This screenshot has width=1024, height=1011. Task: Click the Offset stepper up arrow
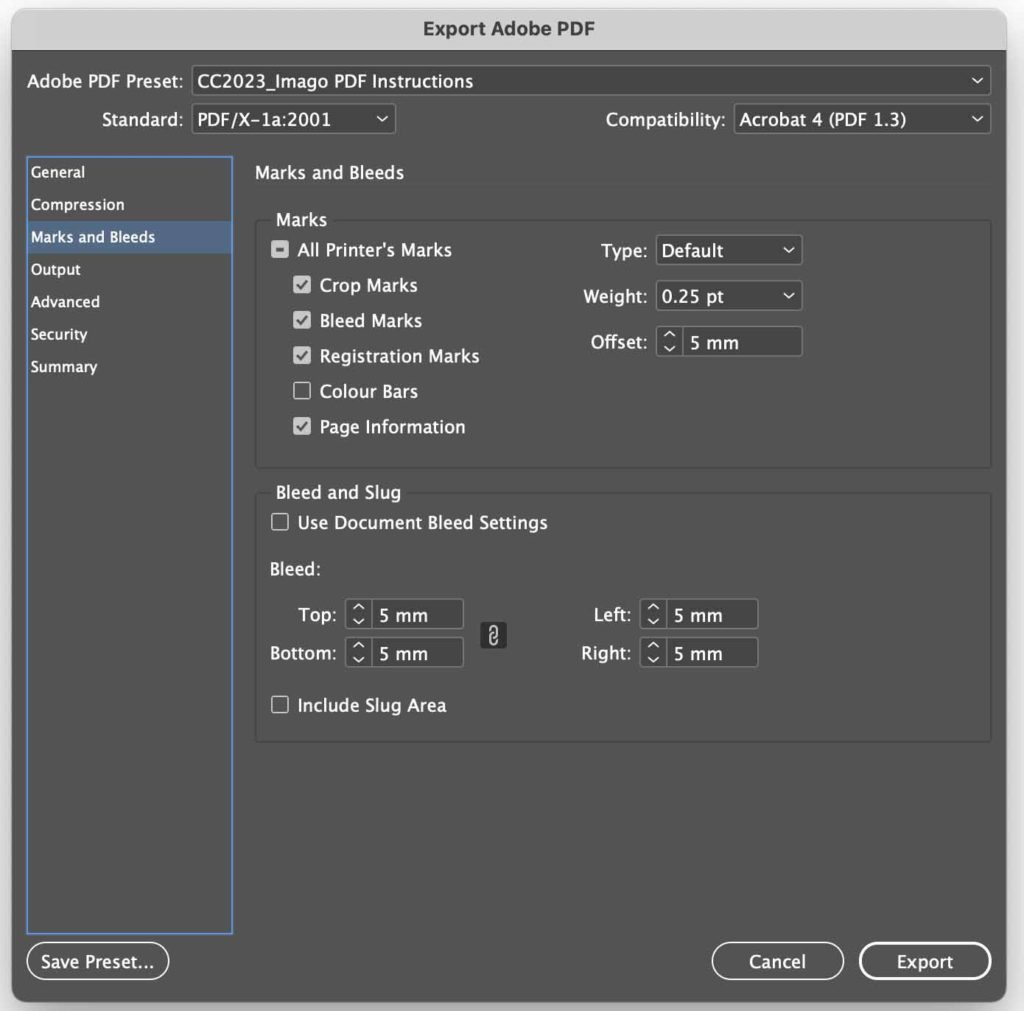[669, 336]
